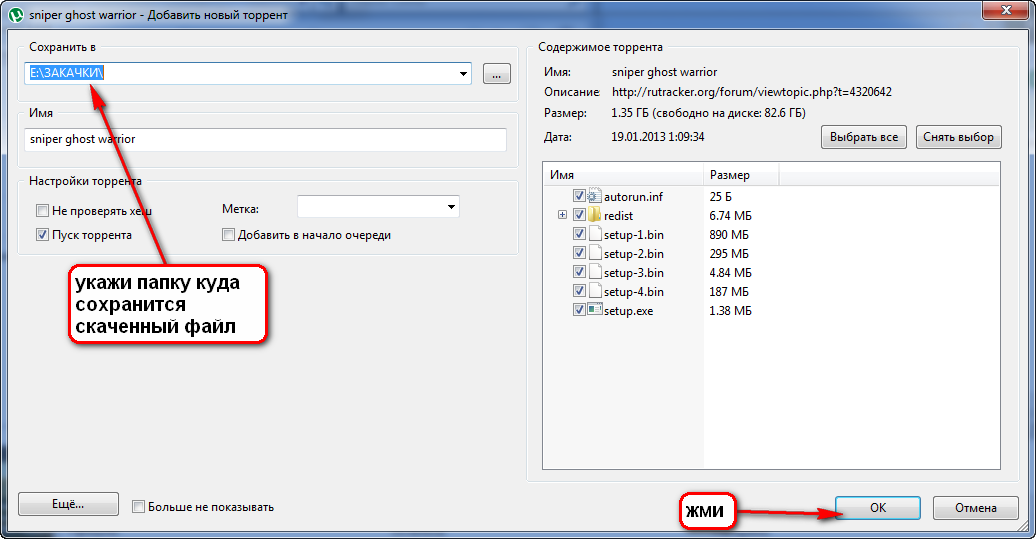Click the '25 Б' size value
1036x539 pixels.
720,197
